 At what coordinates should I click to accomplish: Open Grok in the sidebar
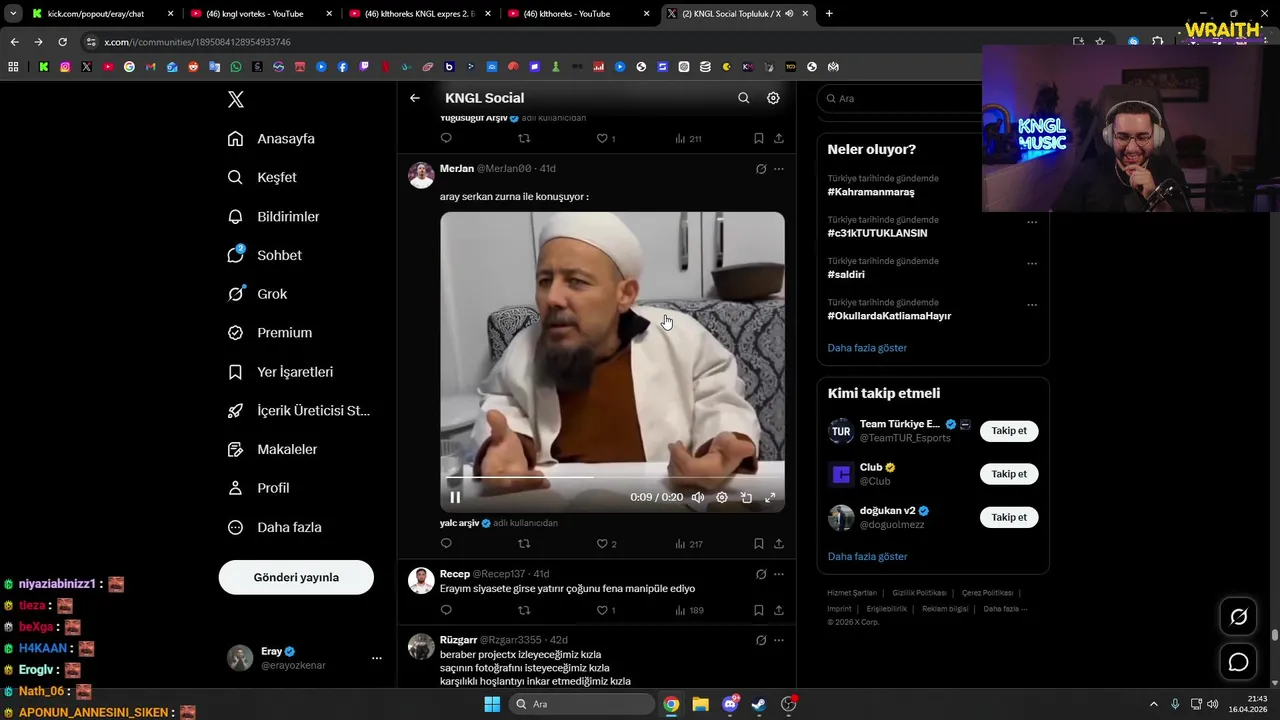(257, 294)
